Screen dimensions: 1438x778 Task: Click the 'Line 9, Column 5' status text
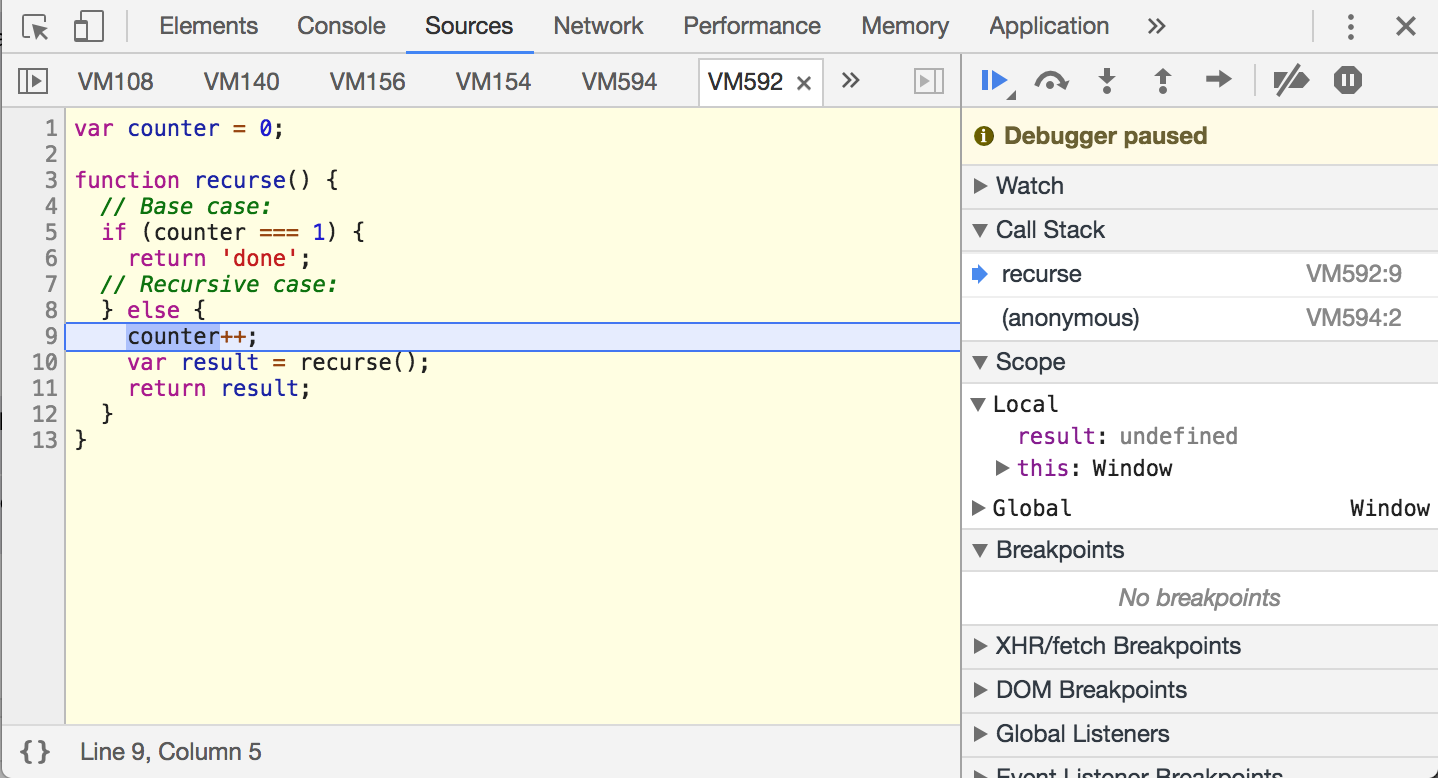pos(171,752)
